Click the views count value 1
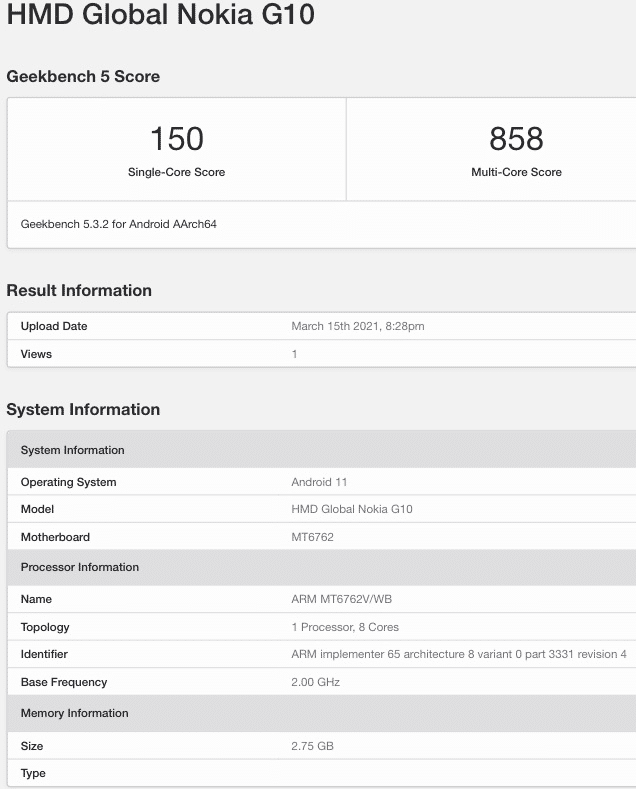 click(294, 354)
